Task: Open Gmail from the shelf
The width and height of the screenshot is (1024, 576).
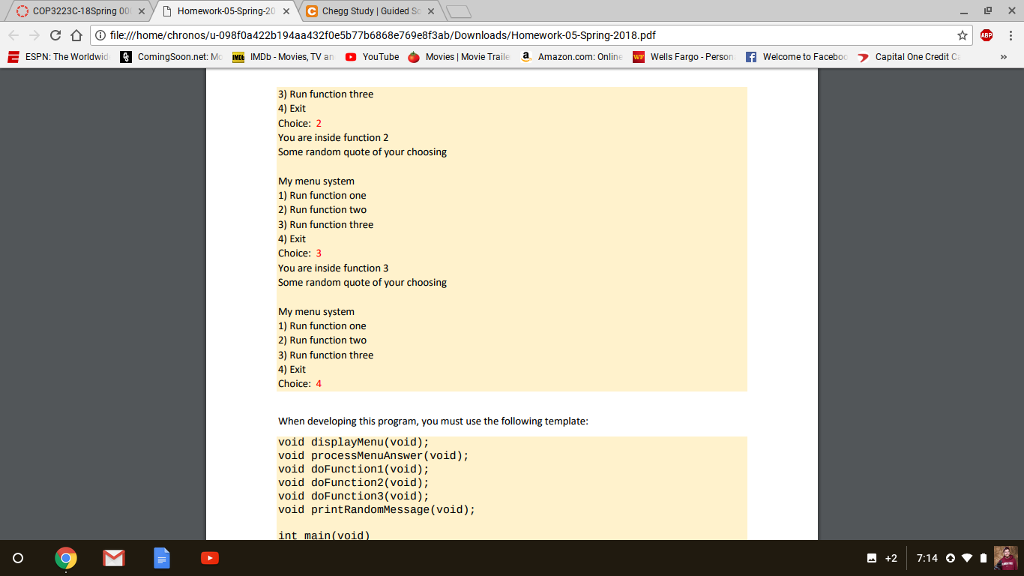Action: click(114, 558)
